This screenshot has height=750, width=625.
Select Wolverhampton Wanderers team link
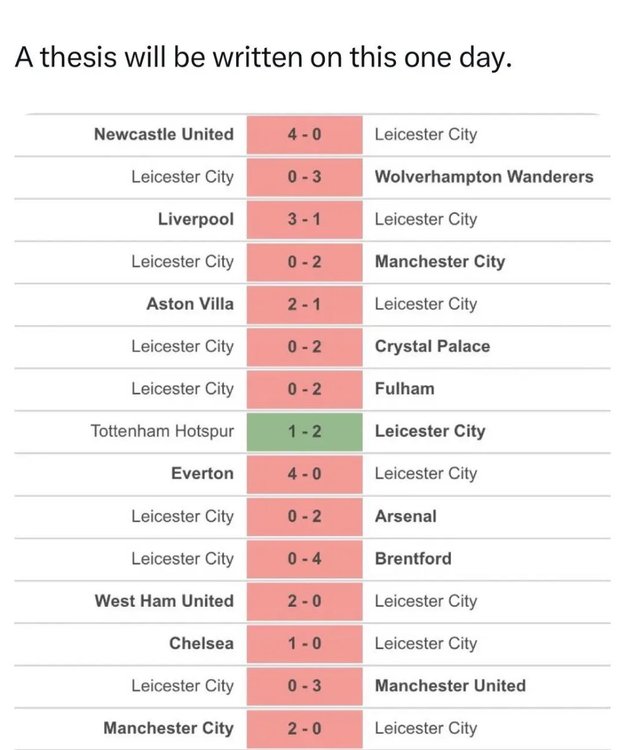pyautogui.click(x=484, y=177)
